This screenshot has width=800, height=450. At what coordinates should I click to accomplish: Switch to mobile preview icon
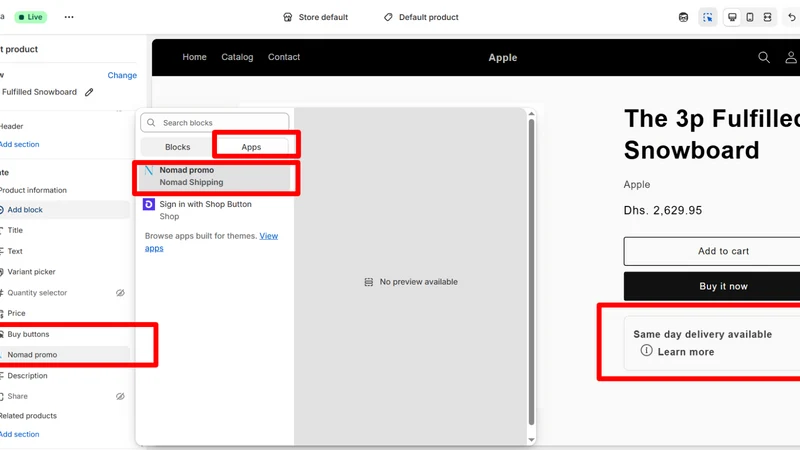click(750, 17)
